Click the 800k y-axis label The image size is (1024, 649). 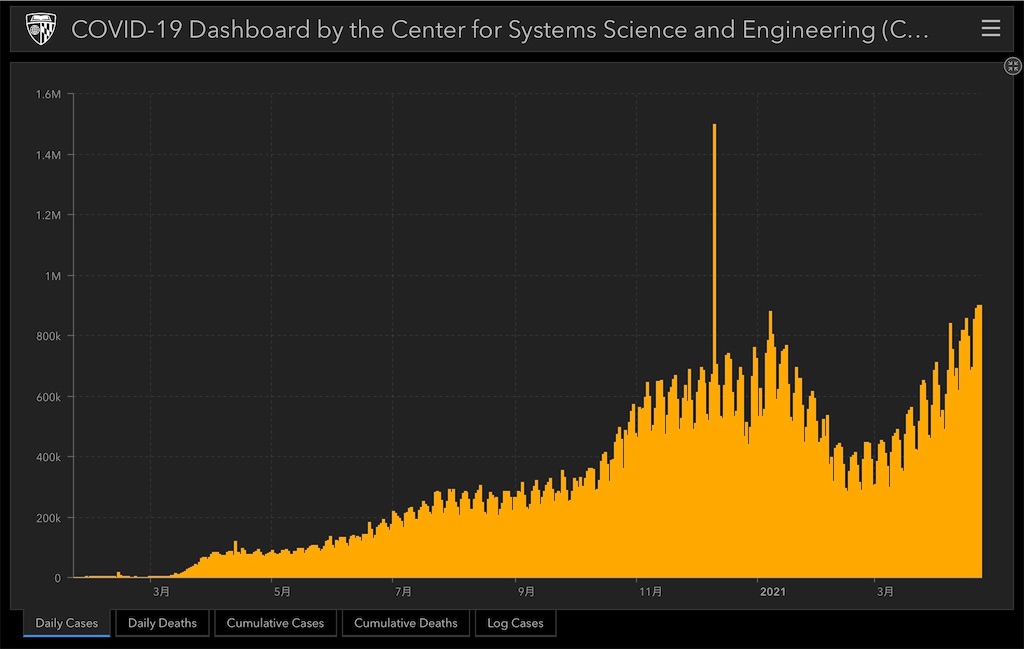(48, 336)
